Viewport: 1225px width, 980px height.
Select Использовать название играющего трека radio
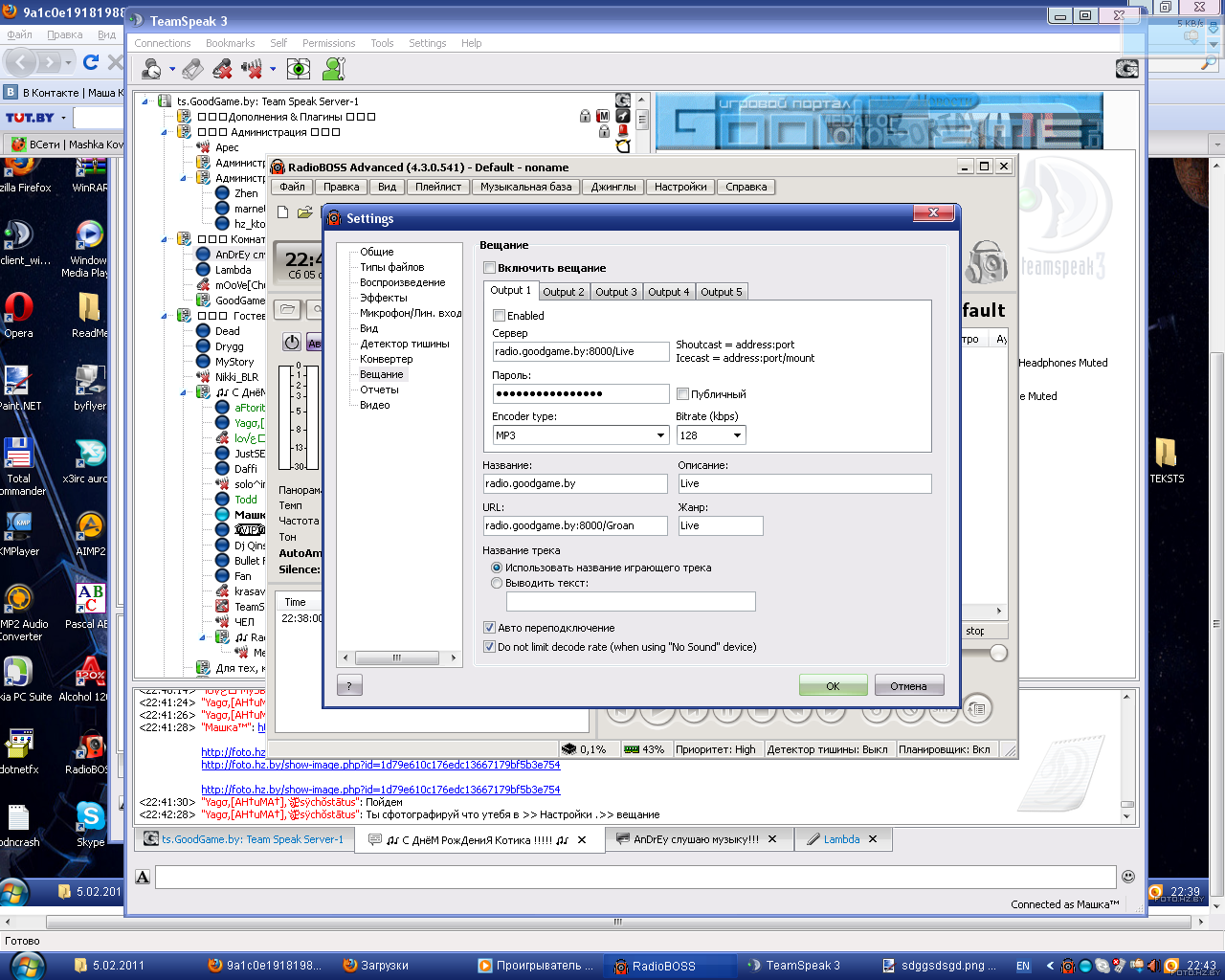coord(497,568)
